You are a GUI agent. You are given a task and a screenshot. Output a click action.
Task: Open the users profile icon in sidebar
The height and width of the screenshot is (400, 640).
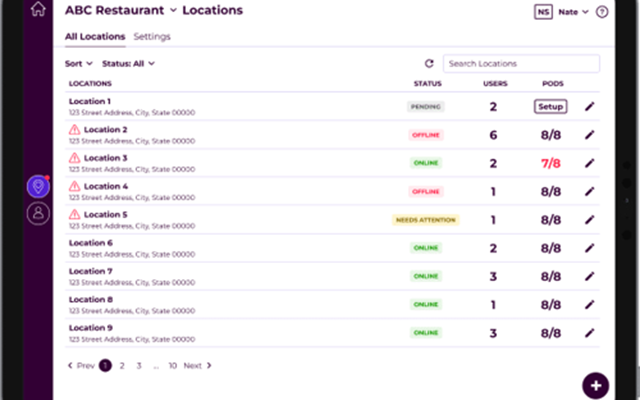[38, 213]
